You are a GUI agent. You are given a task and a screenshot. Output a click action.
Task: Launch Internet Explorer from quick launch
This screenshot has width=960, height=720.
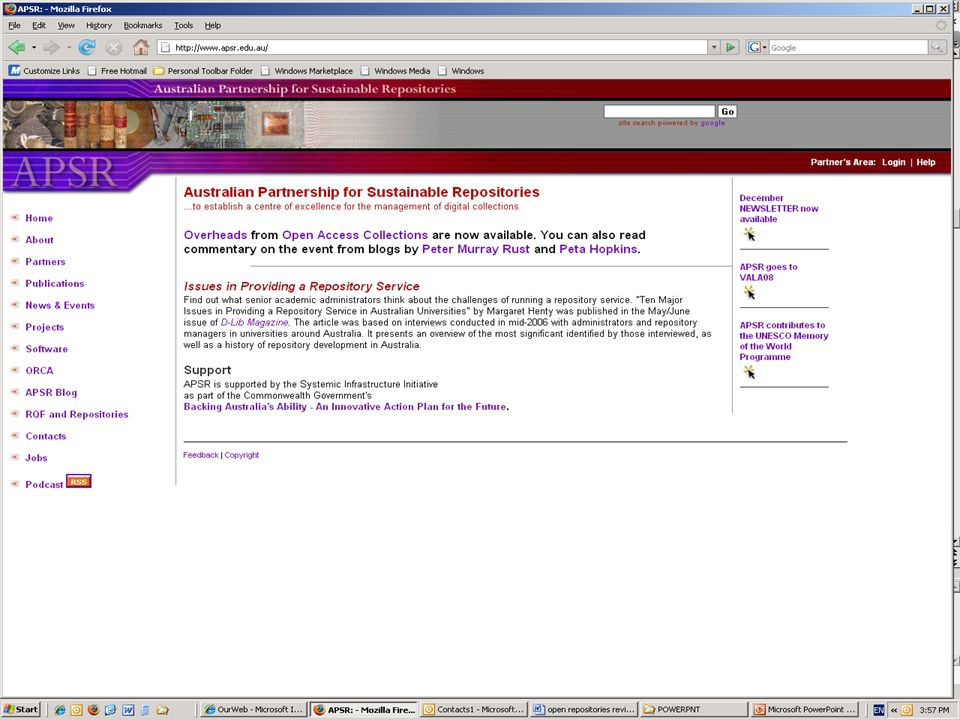click(59, 710)
